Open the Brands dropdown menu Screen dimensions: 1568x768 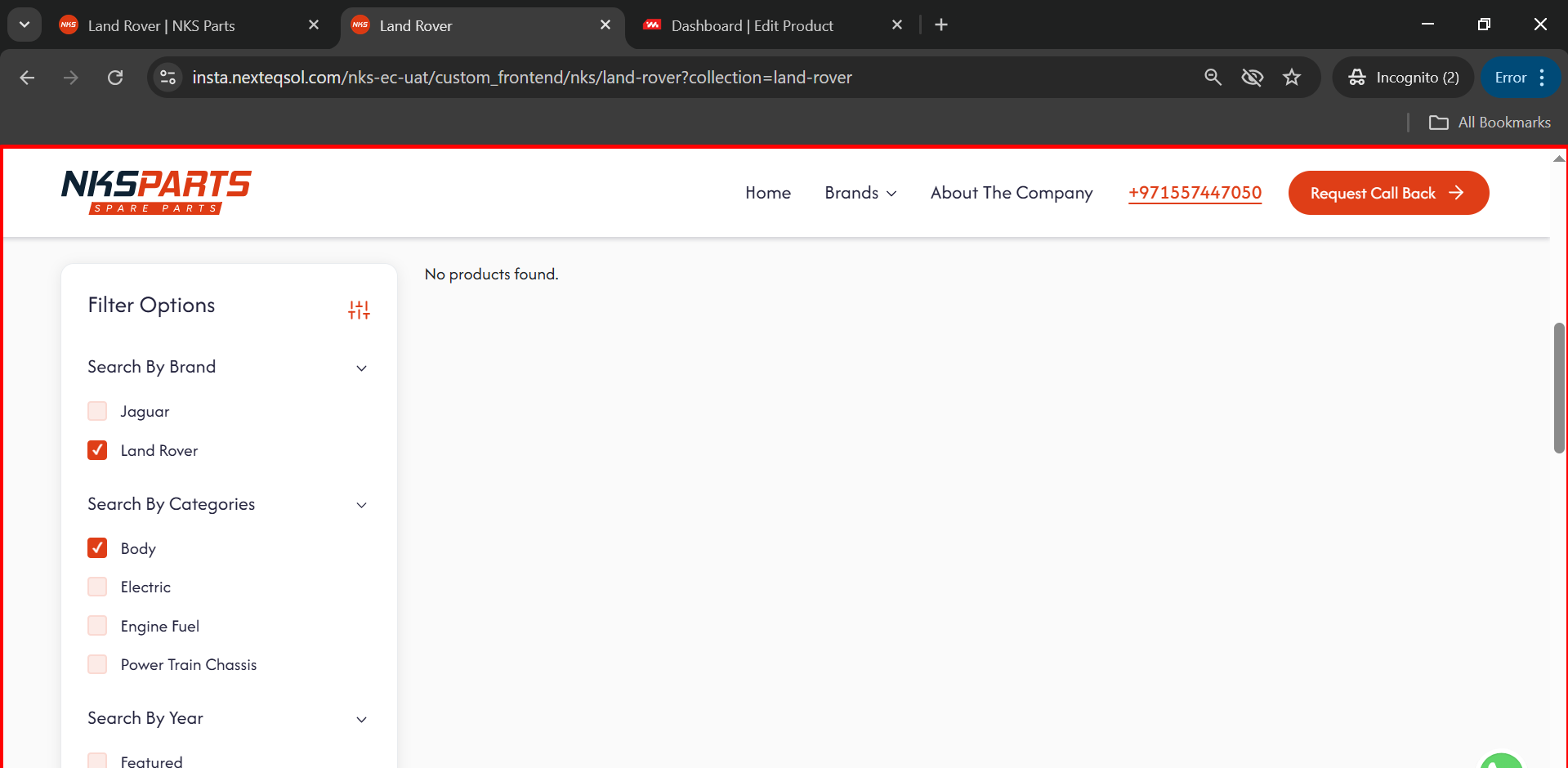[860, 193]
